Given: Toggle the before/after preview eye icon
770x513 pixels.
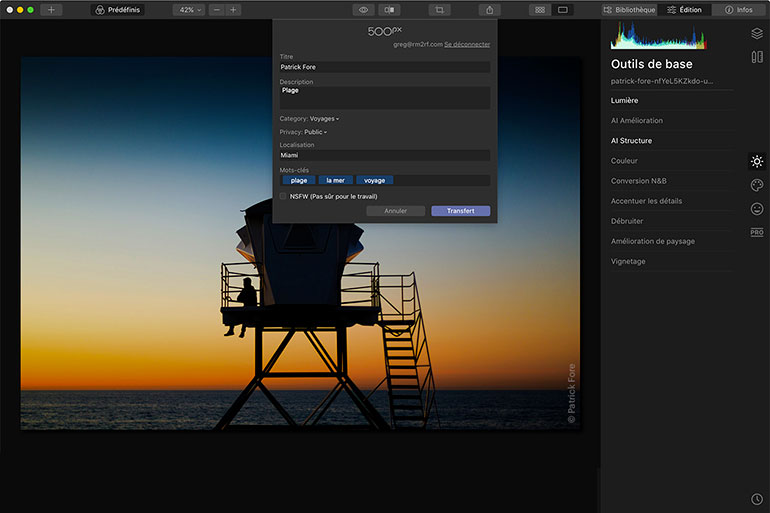Looking at the screenshot, I should pyautogui.click(x=363, y=10).
